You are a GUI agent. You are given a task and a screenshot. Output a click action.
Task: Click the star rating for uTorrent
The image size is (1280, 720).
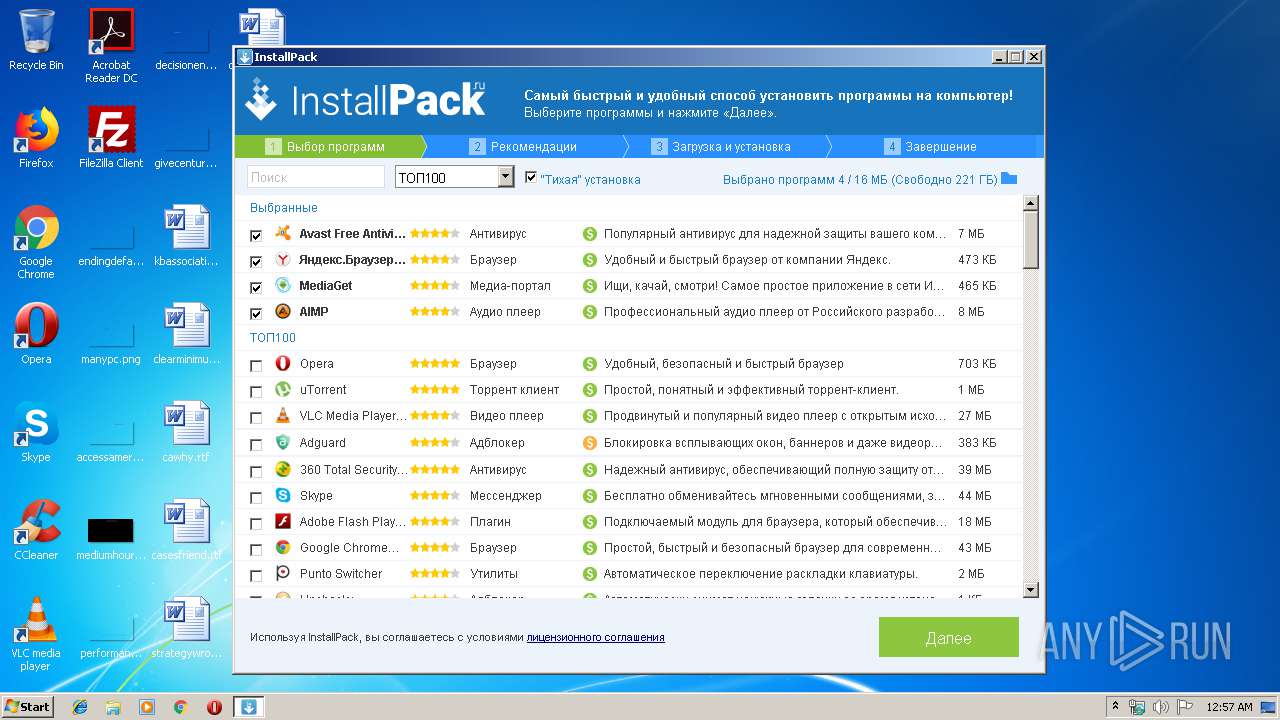pos(435,390)
